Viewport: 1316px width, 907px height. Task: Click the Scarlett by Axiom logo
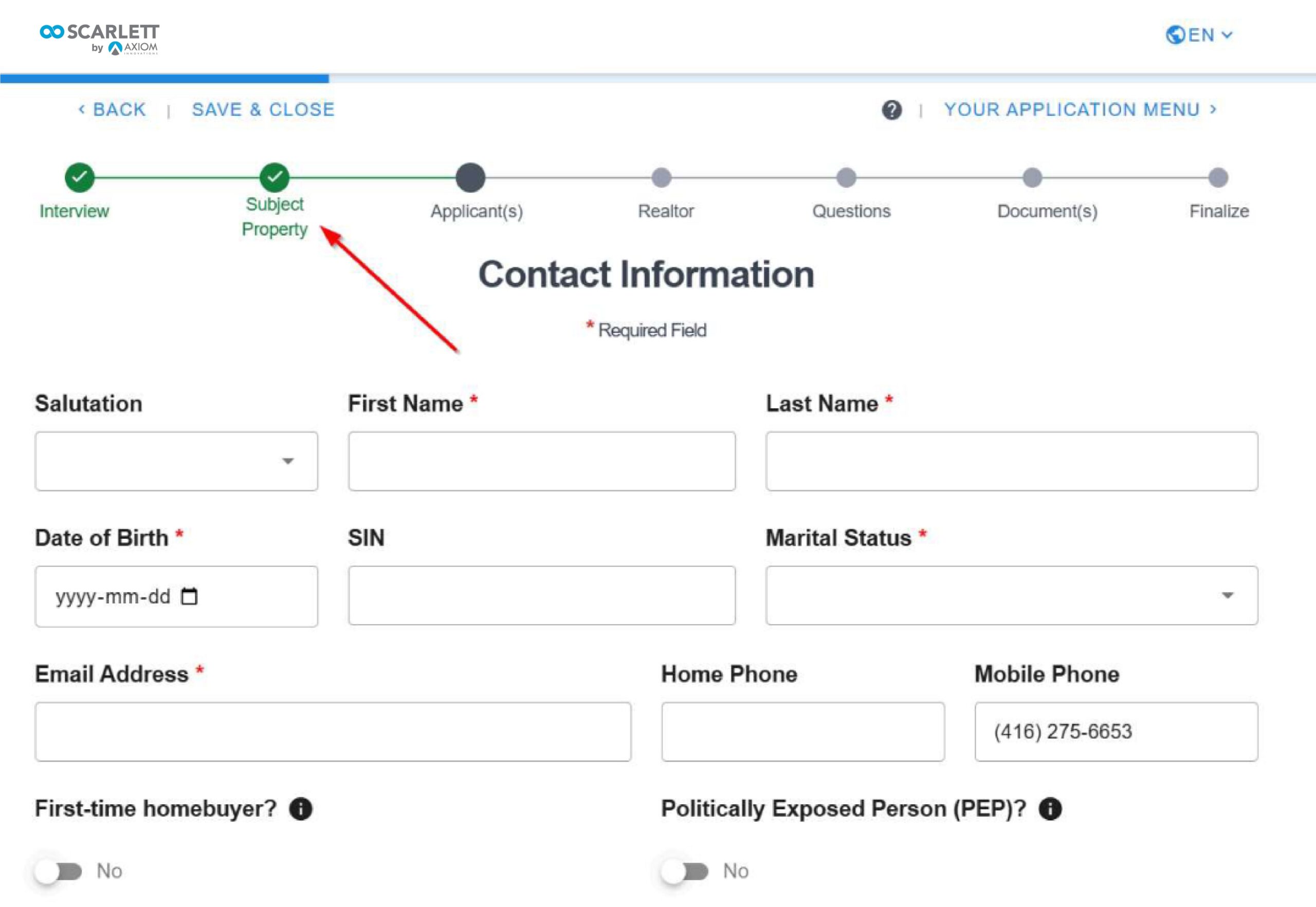tap(99, 39)
